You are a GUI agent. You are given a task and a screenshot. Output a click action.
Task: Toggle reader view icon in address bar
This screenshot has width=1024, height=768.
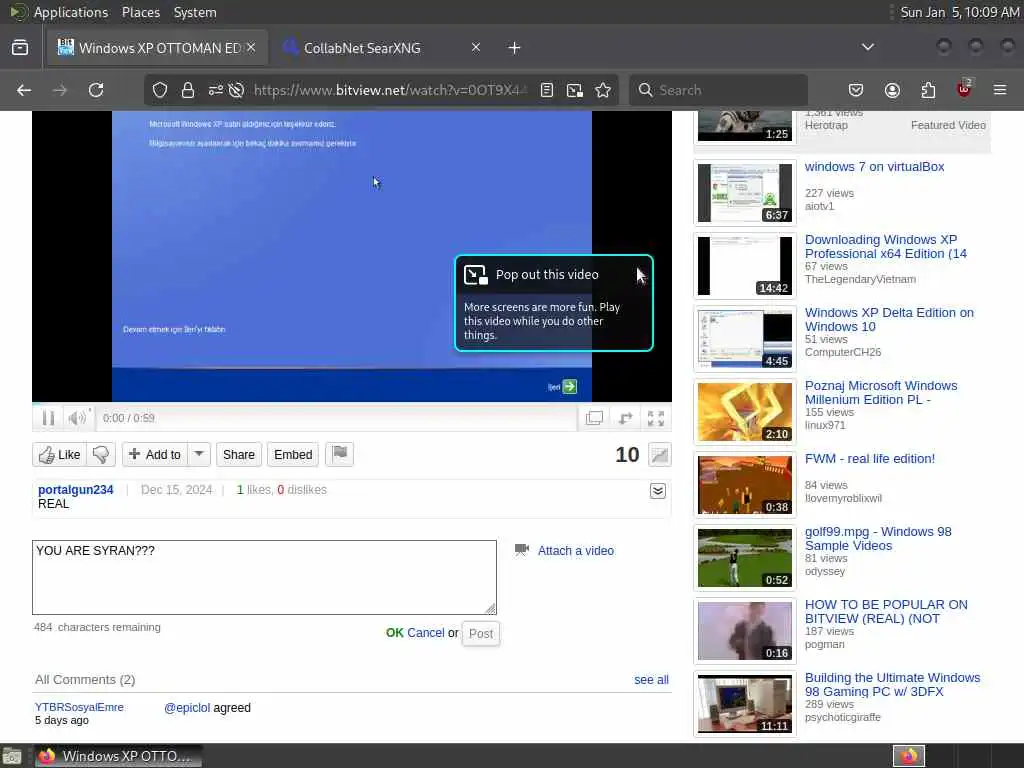pyautogui.click(x=547, y=90)
